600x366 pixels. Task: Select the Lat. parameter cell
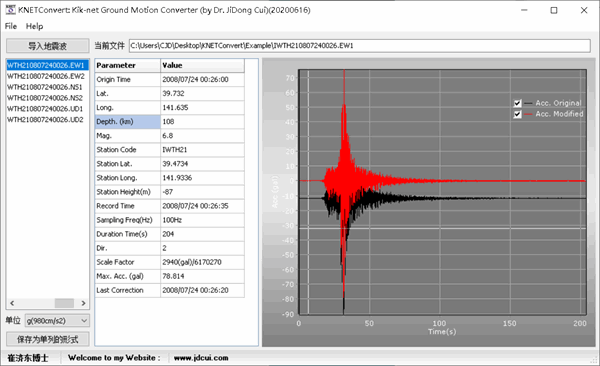click(x=127, y=93)
